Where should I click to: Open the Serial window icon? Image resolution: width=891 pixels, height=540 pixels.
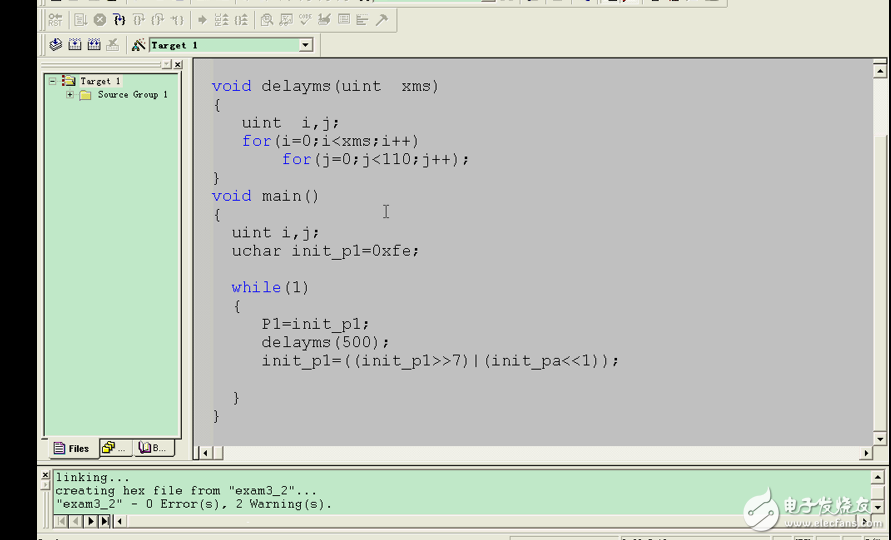324,20
